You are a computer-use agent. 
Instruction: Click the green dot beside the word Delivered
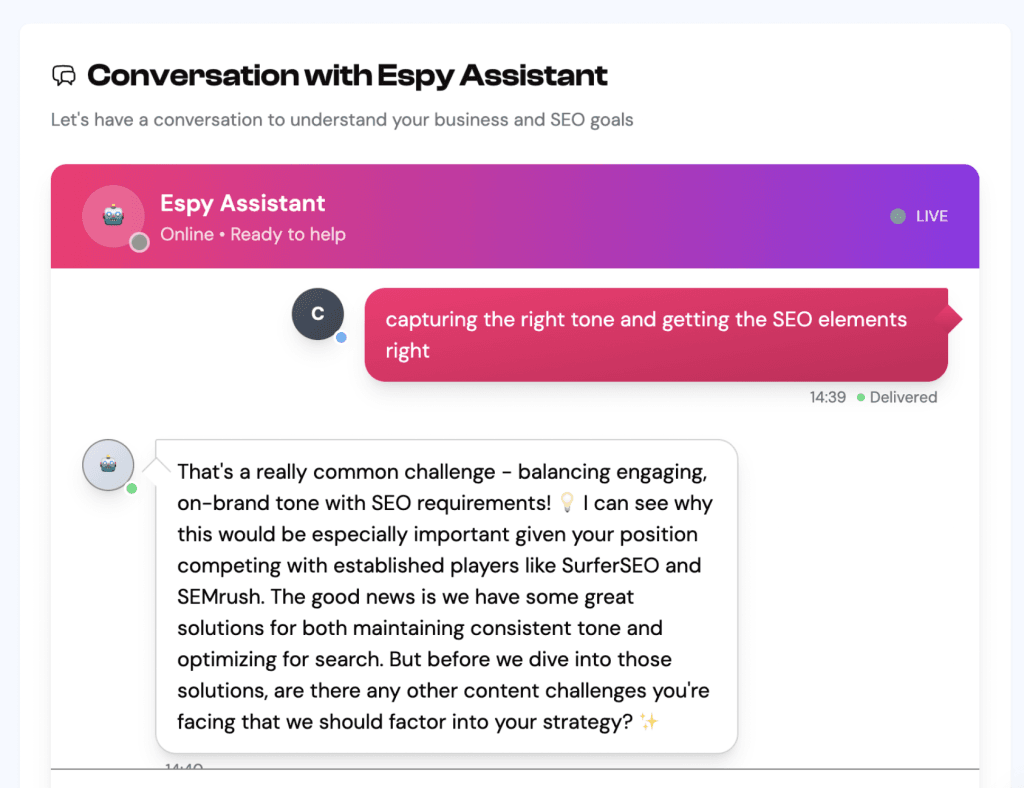863,397
